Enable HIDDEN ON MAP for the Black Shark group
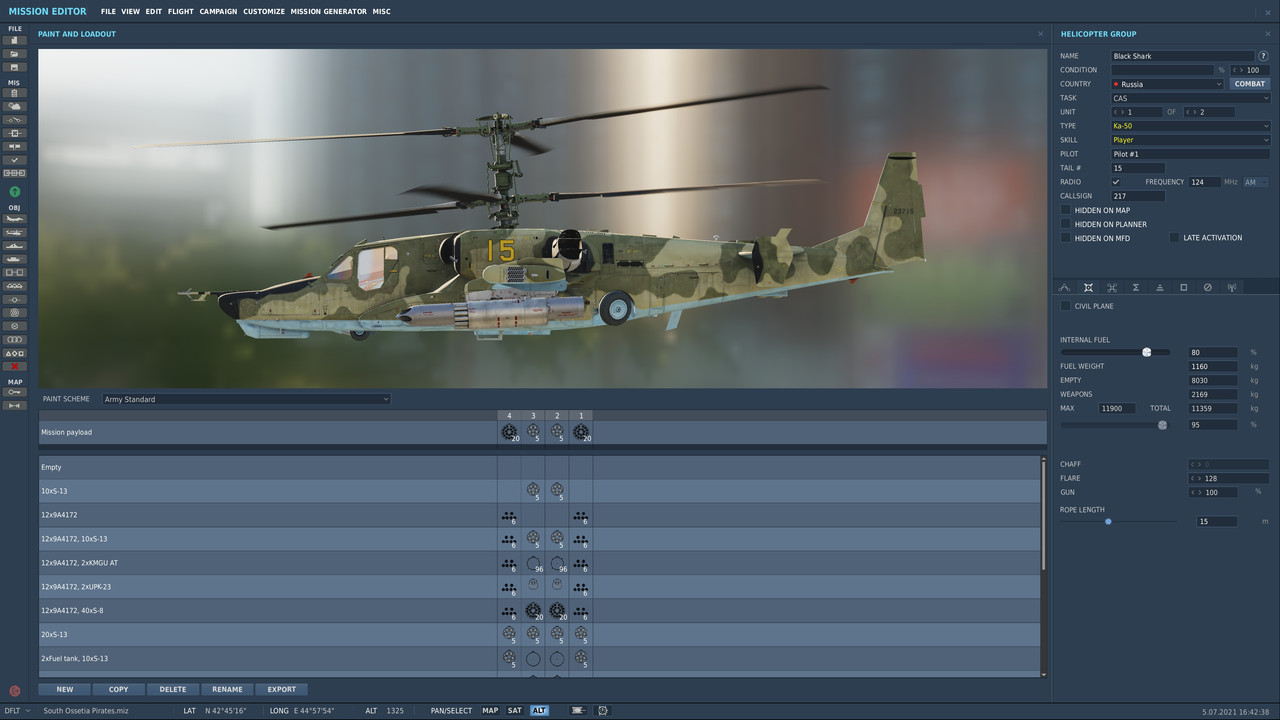 pos(1065,210)
